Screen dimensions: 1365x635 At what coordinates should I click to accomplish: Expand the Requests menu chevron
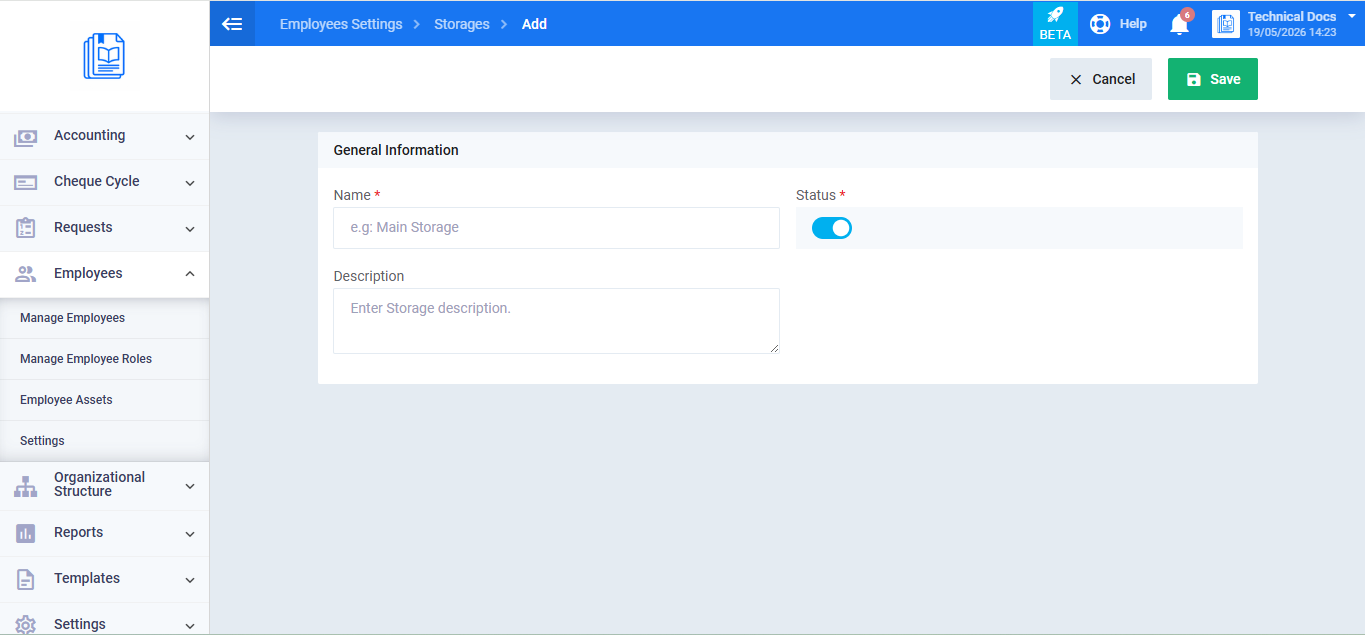click(190, 229)
